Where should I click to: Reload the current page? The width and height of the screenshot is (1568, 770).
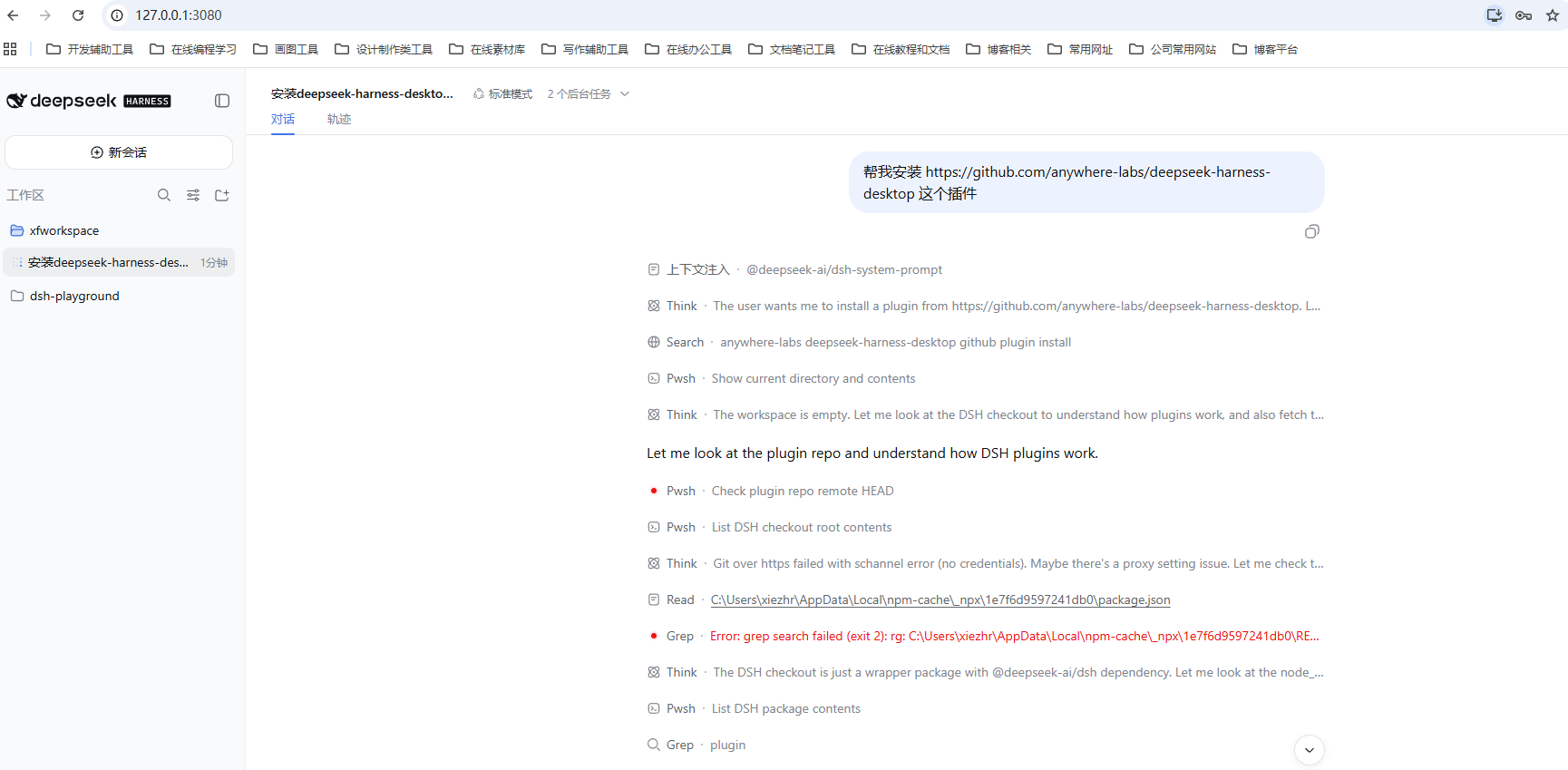[78, 15]
